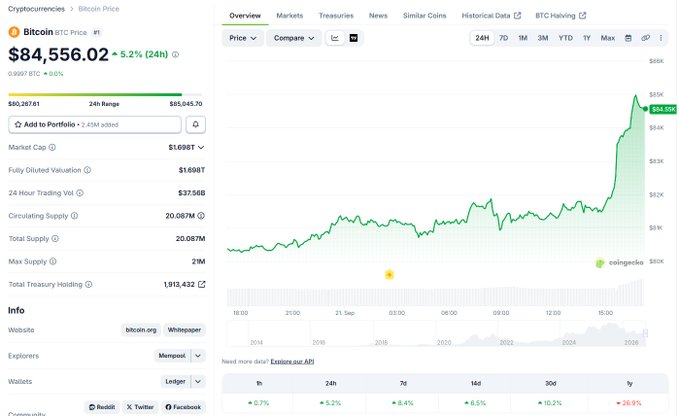
Task: Click the 1y 28.9% change cell
Action: [629, 403]
